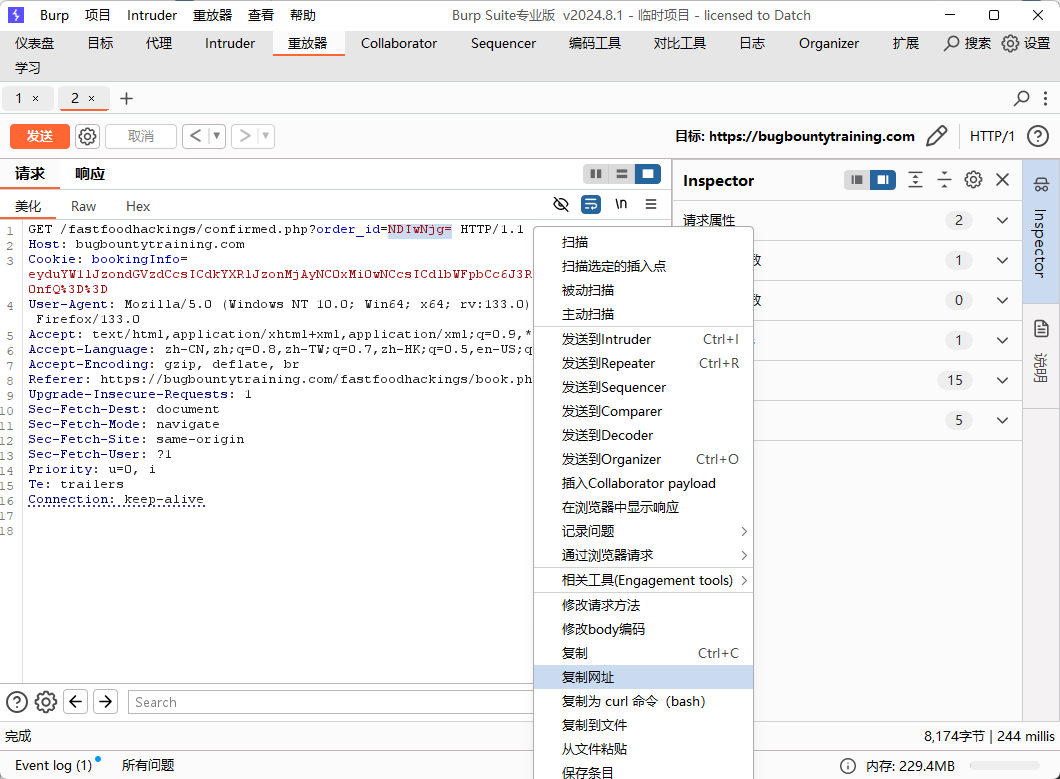Switch to side-by-side request/response layout
This screenshot has height=779, width=1060.
596,174
